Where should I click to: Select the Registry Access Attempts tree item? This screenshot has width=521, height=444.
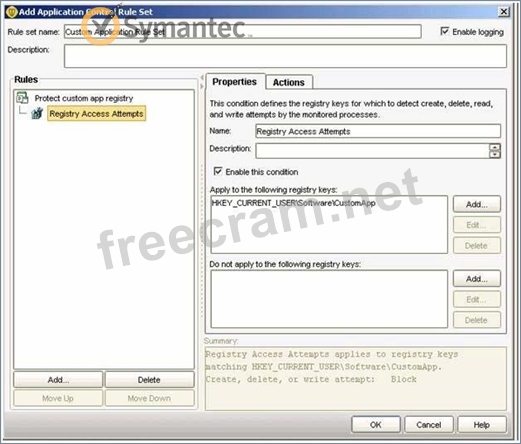96,114
